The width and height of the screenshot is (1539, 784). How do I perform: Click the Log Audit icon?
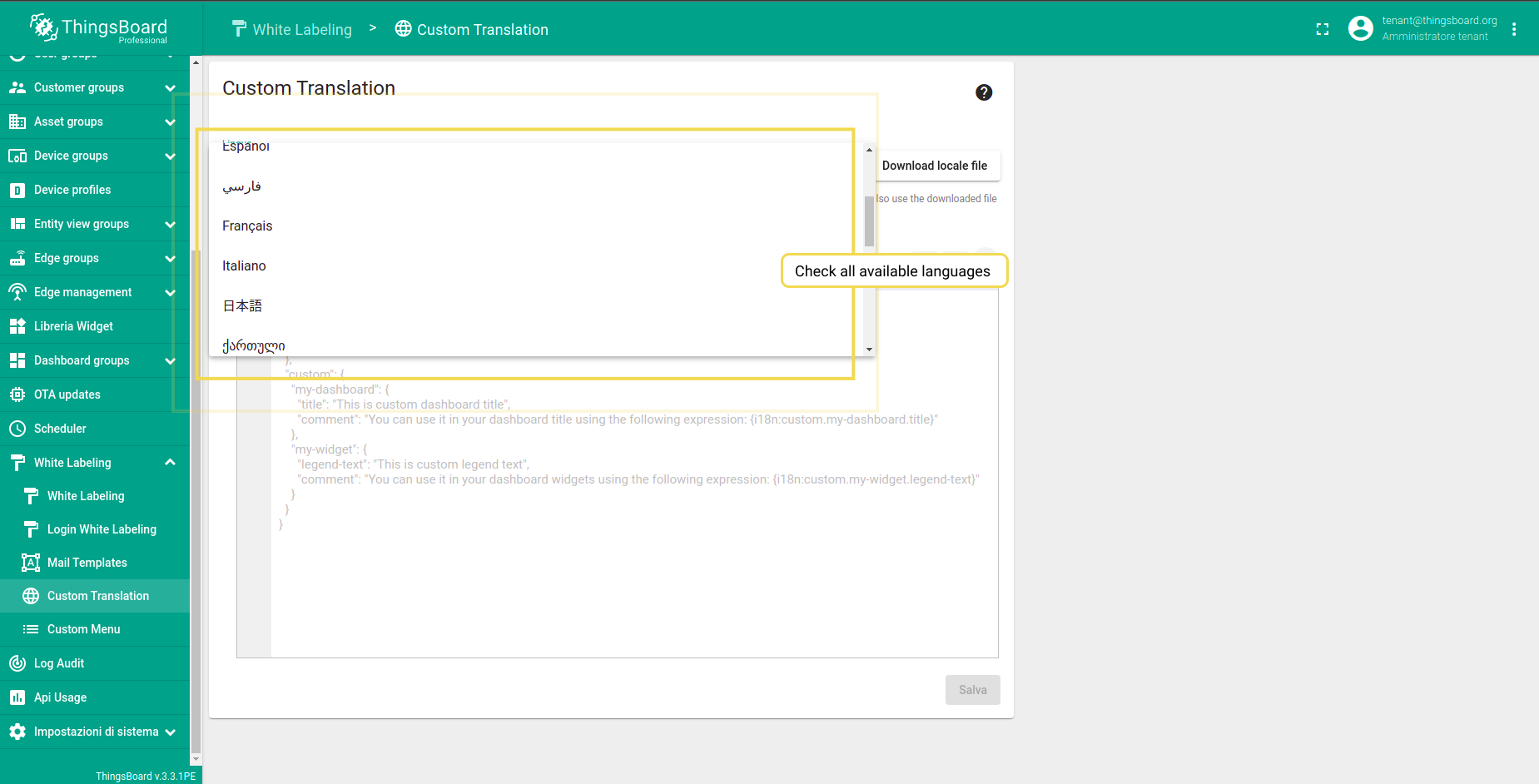(x=17, y=663)
